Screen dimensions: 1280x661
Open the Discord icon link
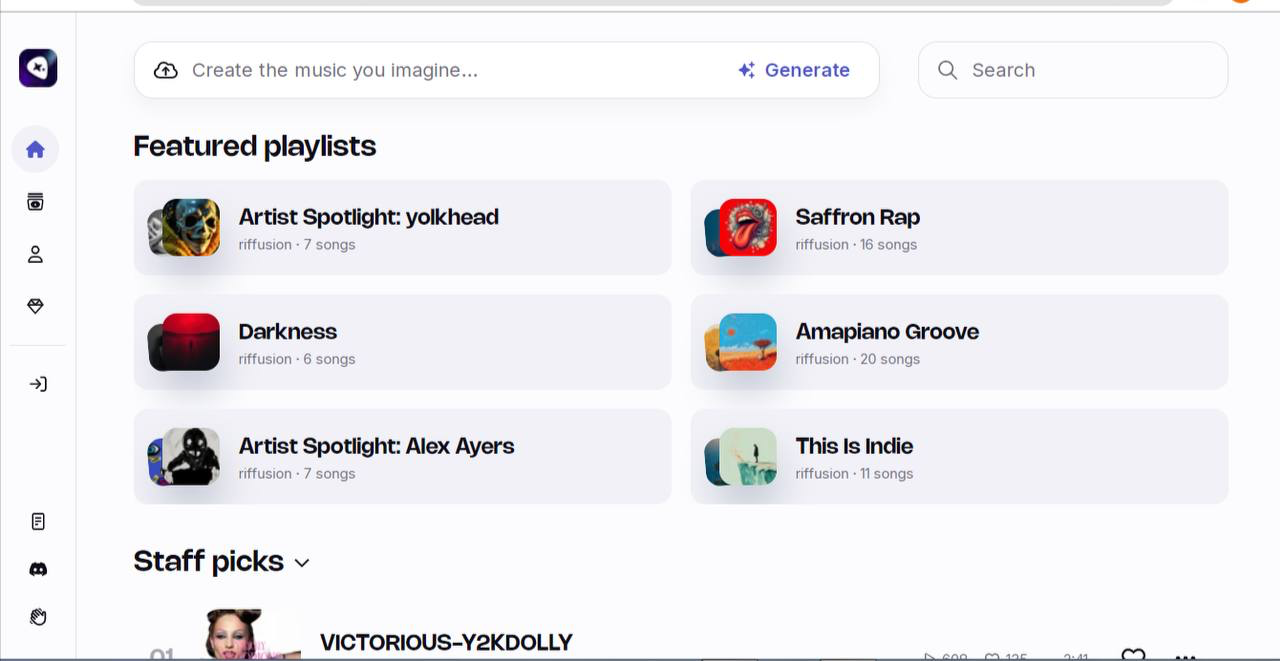click(38, 569)
